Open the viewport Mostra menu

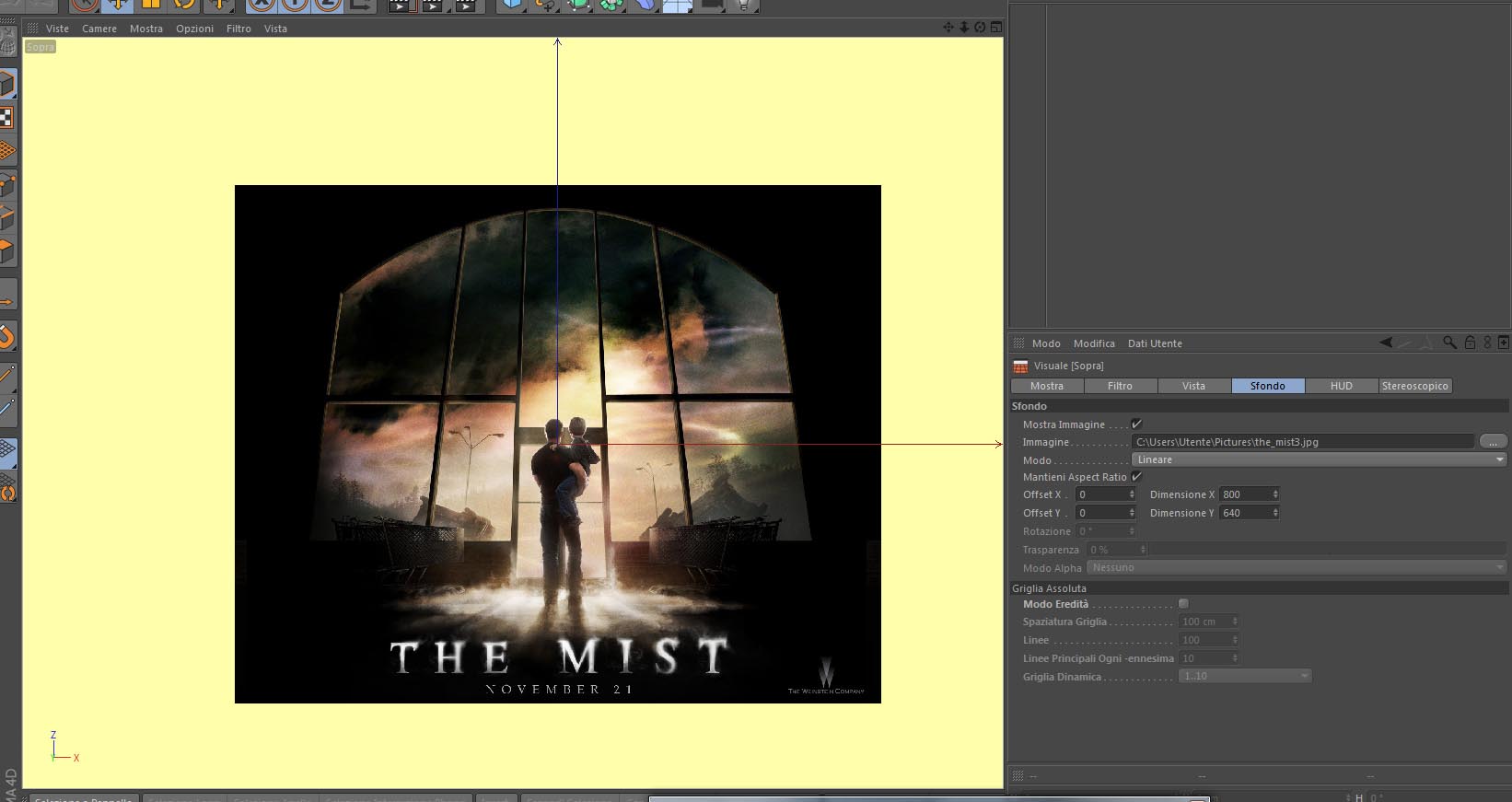[146, 29]
